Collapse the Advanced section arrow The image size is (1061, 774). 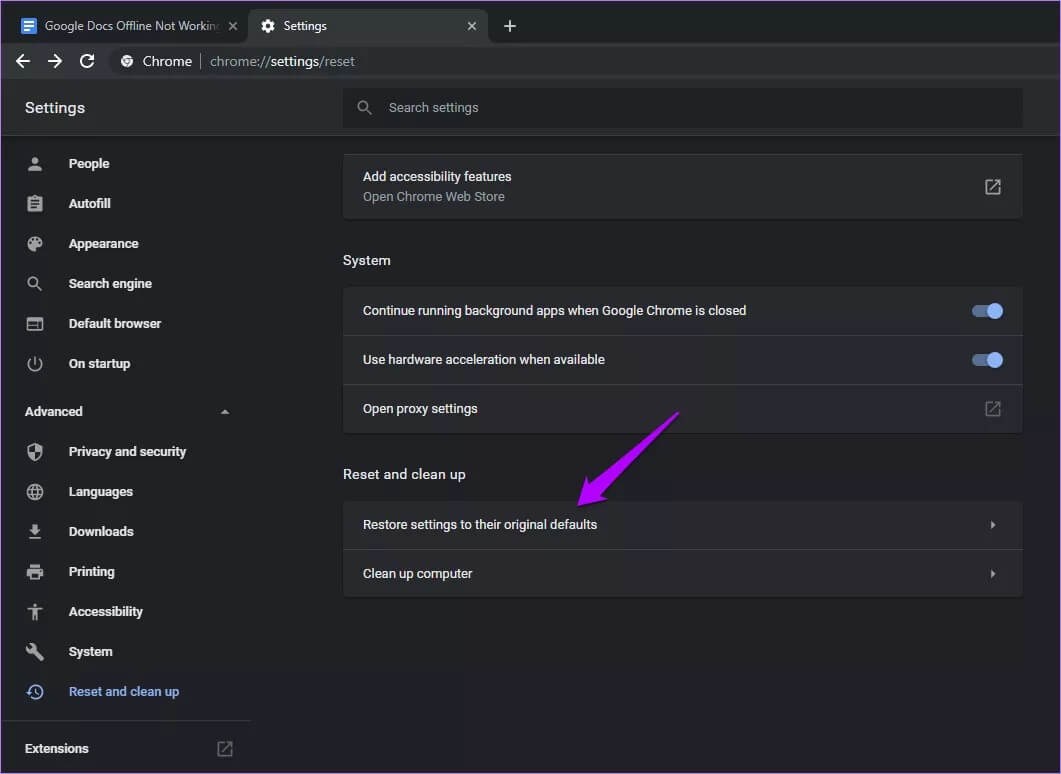pos(224,412)
